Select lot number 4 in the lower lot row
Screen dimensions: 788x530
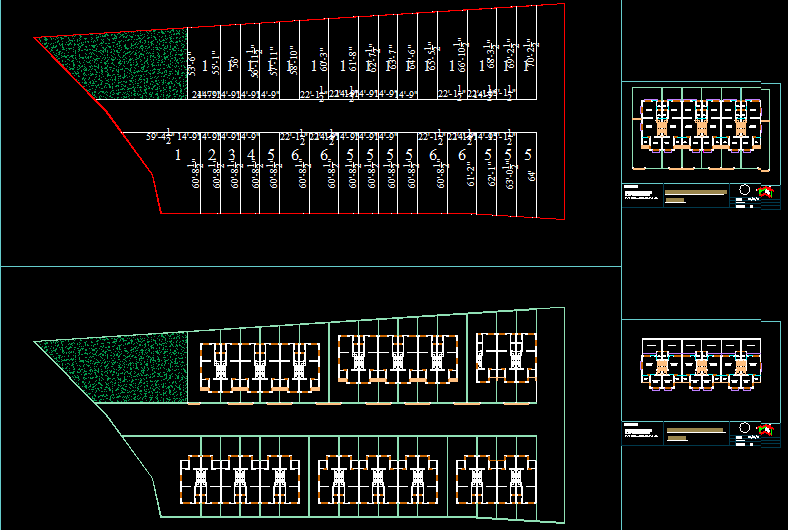pyautogui.click(x=251, y=155)
